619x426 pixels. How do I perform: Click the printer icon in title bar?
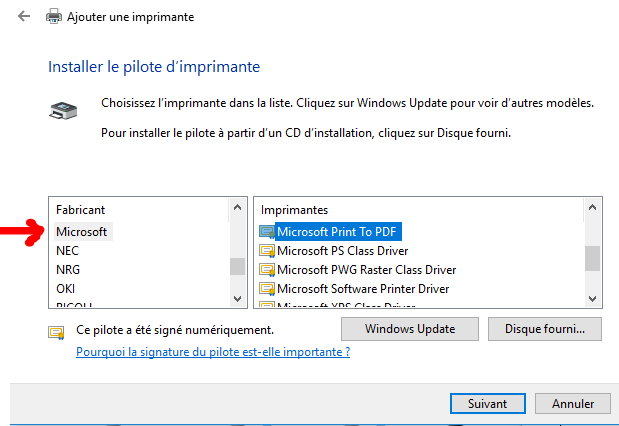coord(54,16)
